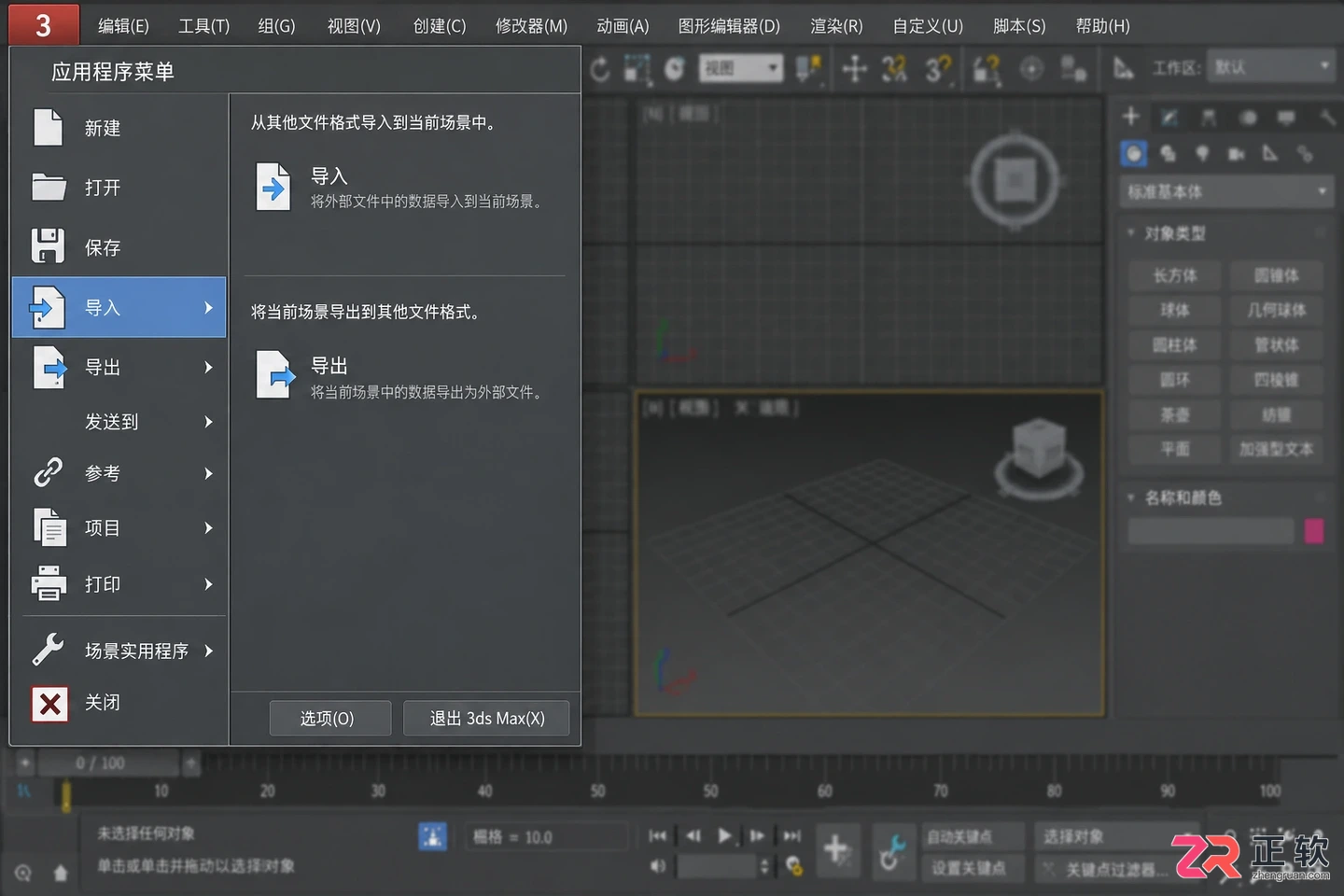
Task: Open the 编辑(E) menu
Action: 123,26
